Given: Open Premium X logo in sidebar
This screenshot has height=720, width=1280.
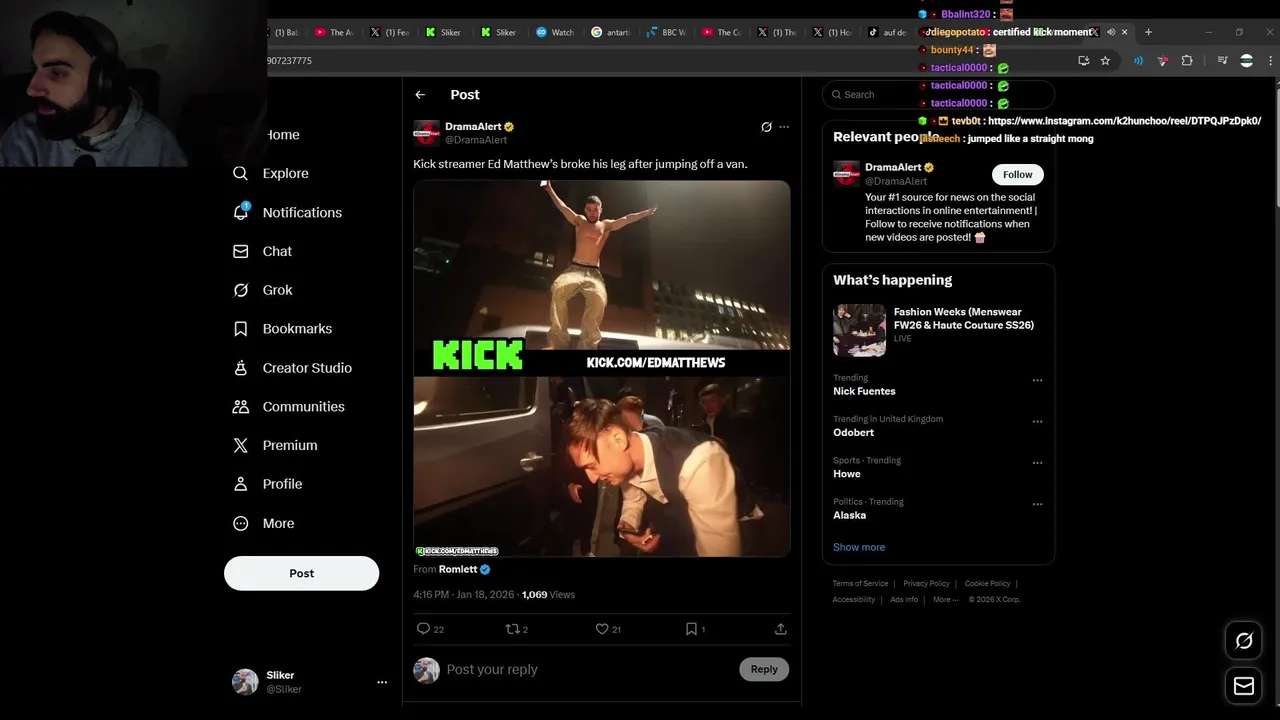Looking at the screenshot, I should click(x=240, y=445).
